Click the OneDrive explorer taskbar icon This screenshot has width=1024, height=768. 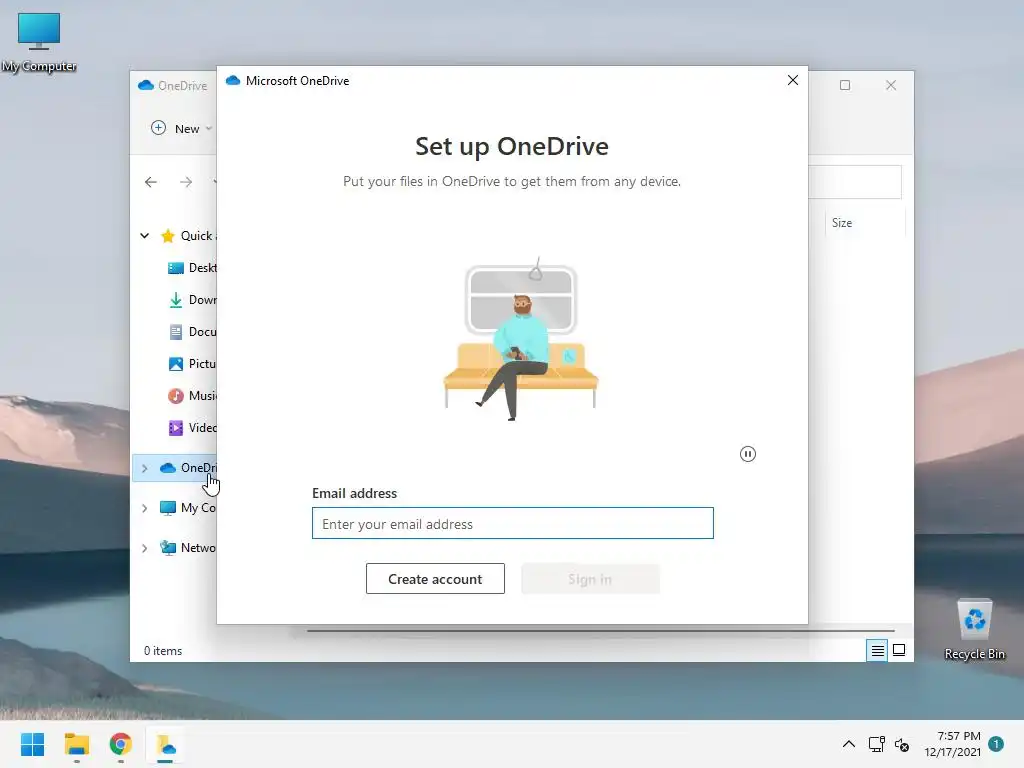click(165, 744)
